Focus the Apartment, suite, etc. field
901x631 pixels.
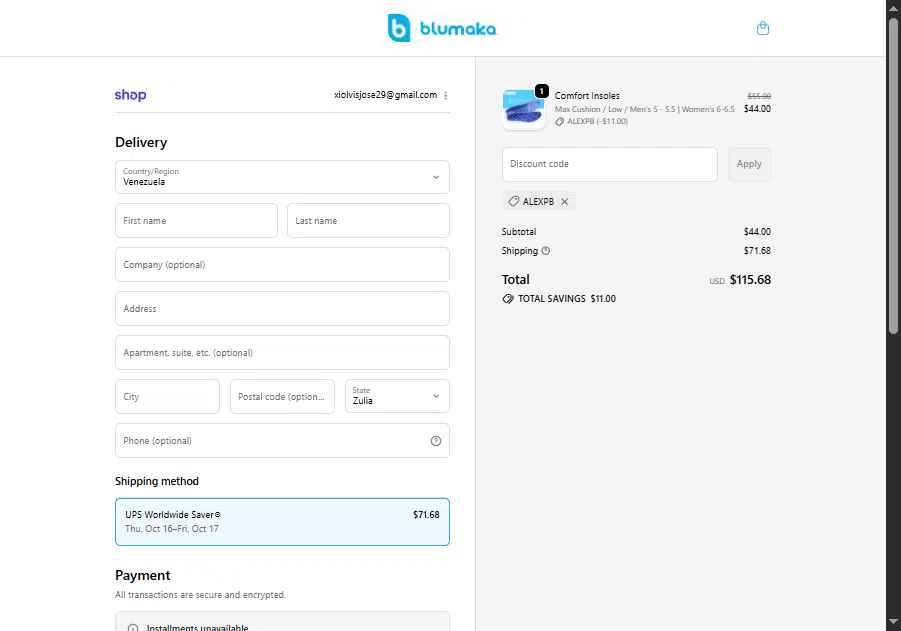(x=282, y=353)
